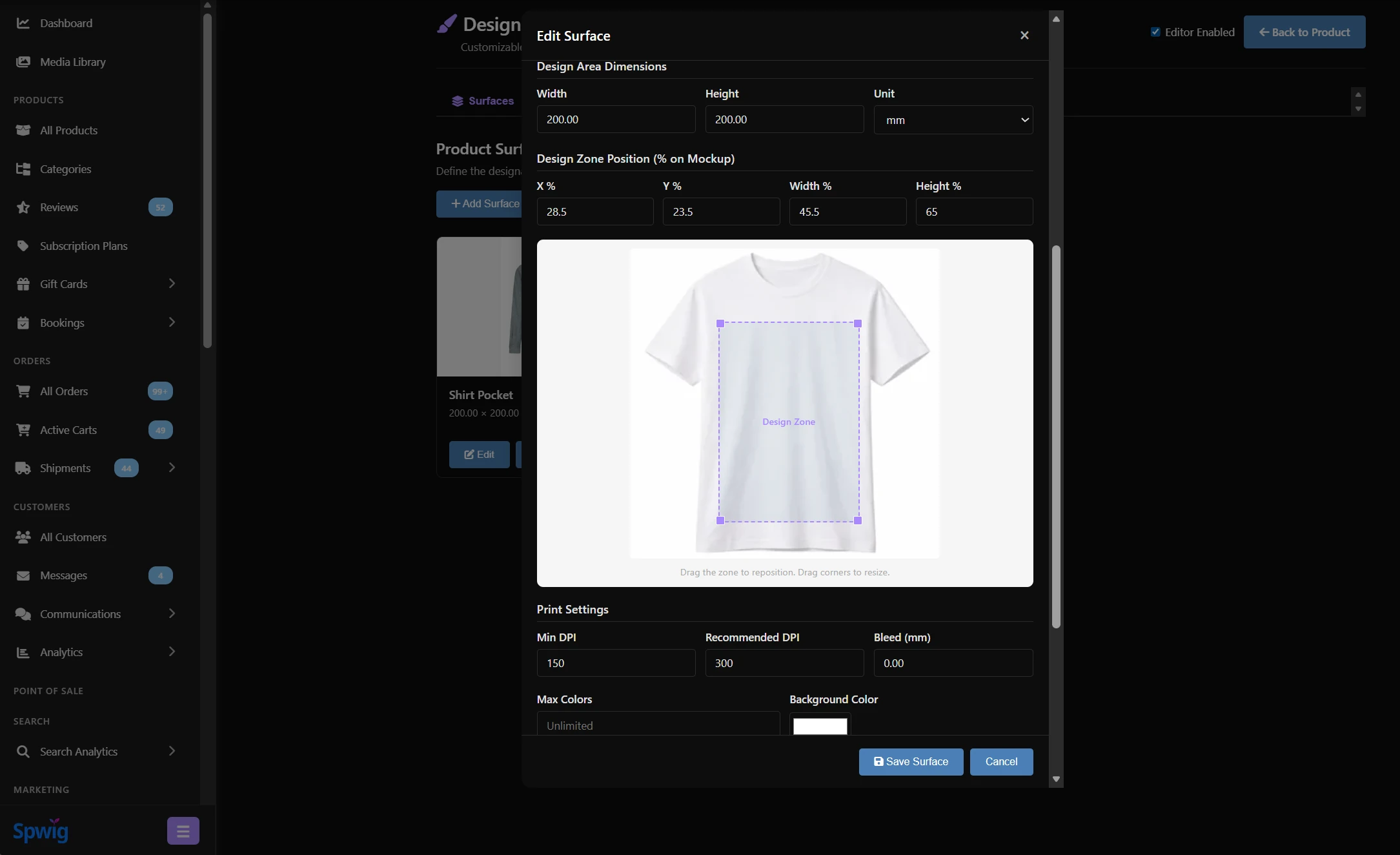Screen dimensions: 1400x855
Task: Click the Analytics chart icon
Action: pos(23,652)
